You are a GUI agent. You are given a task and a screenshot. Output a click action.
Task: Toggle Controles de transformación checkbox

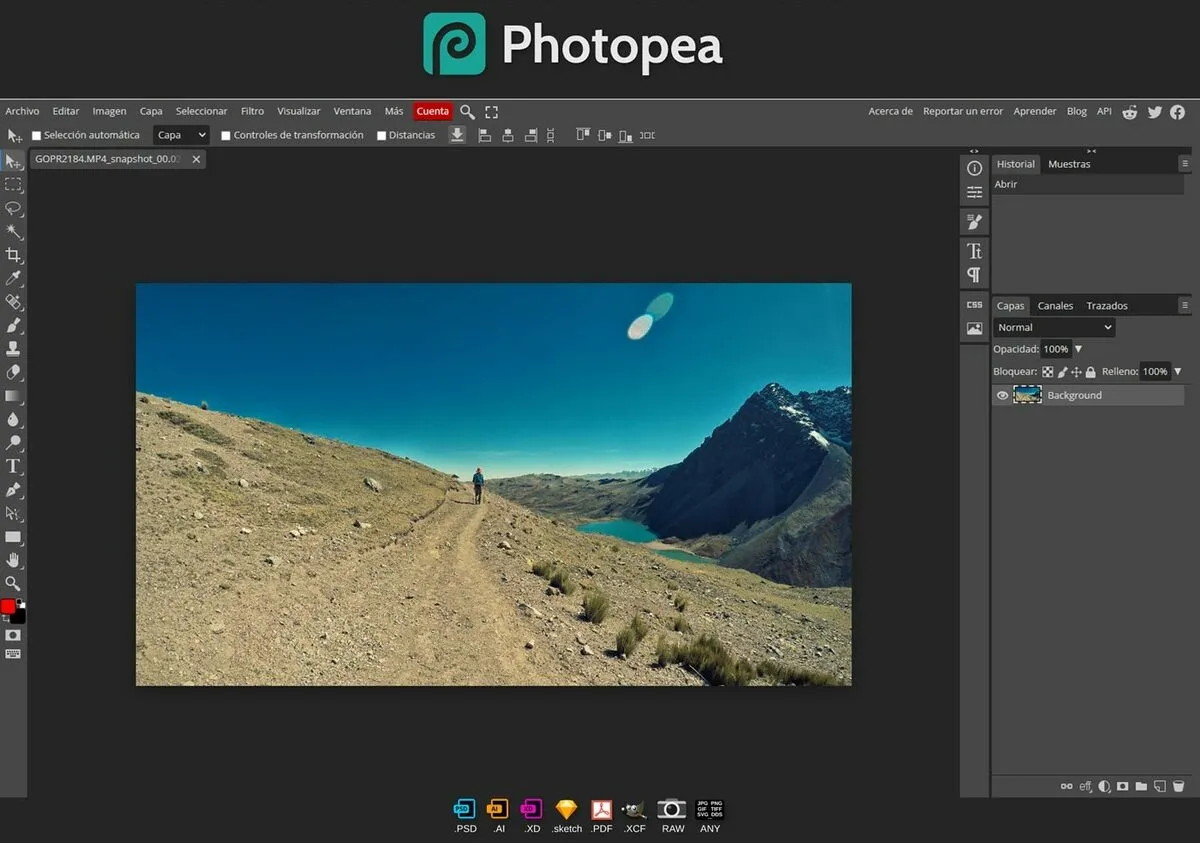226,136
